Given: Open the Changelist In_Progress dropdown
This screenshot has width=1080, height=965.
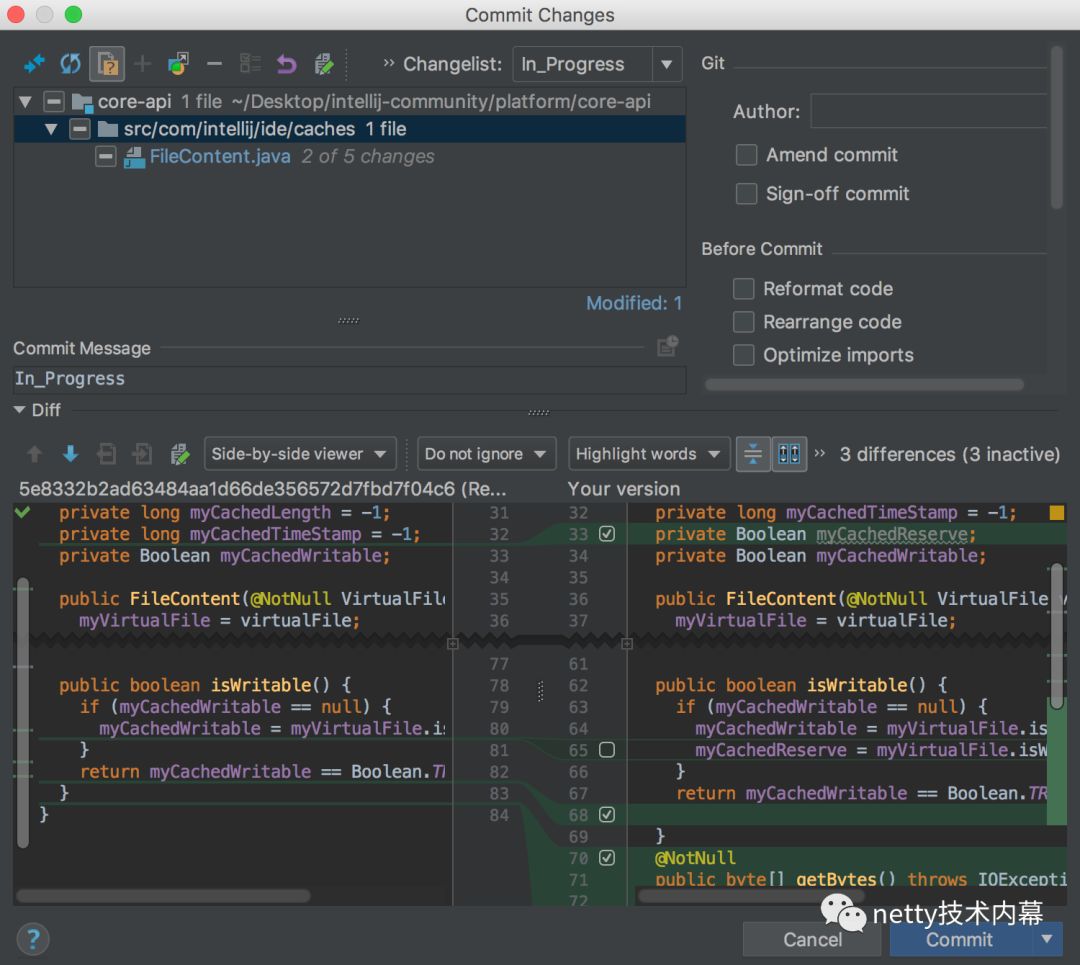Looking at the screenshot, I should coord(597,64).
